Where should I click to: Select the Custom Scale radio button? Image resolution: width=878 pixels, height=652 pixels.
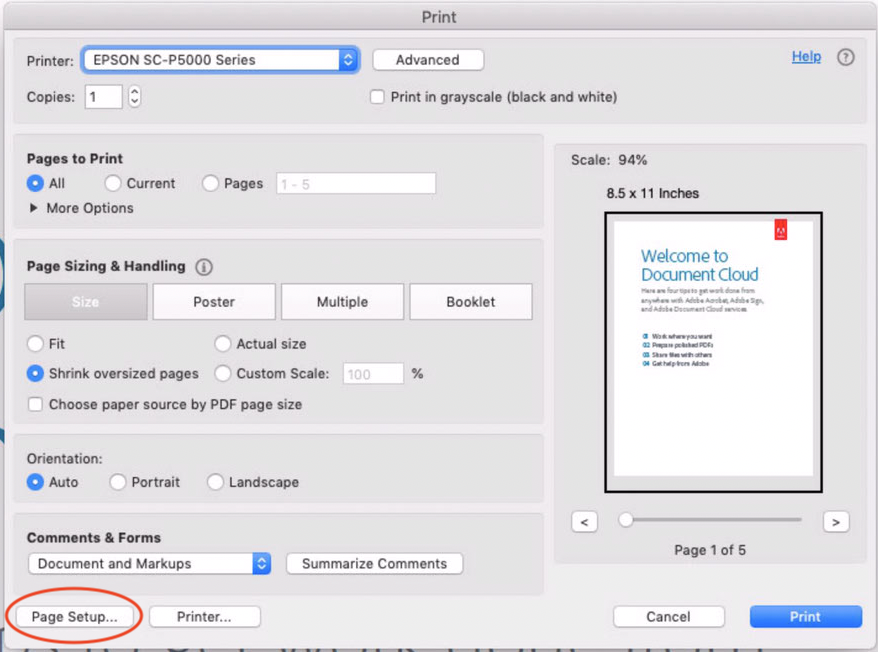coord(222,373)
